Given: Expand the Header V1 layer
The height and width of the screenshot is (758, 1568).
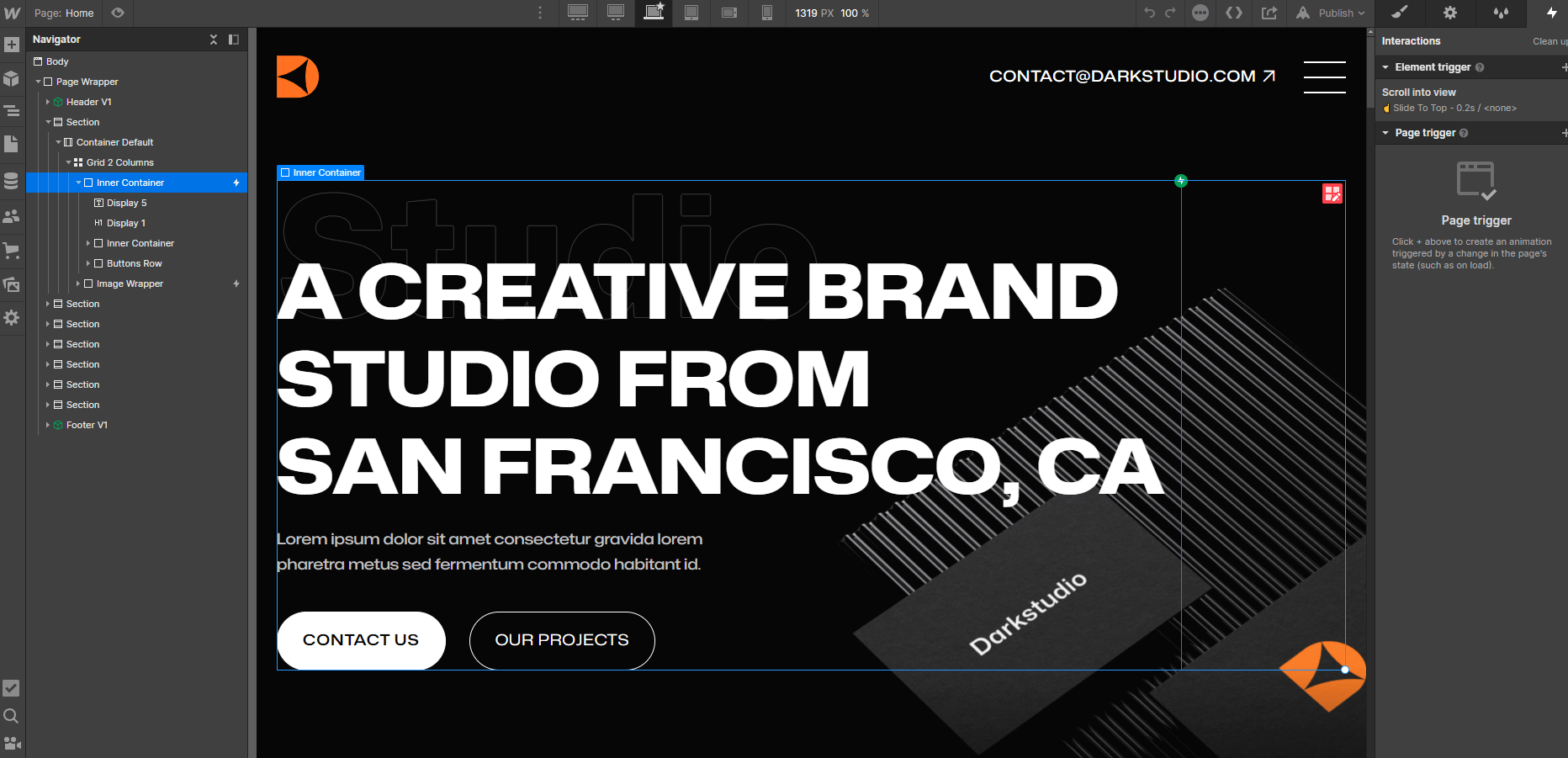Looking at the screenshot, I should pos(48,102).
